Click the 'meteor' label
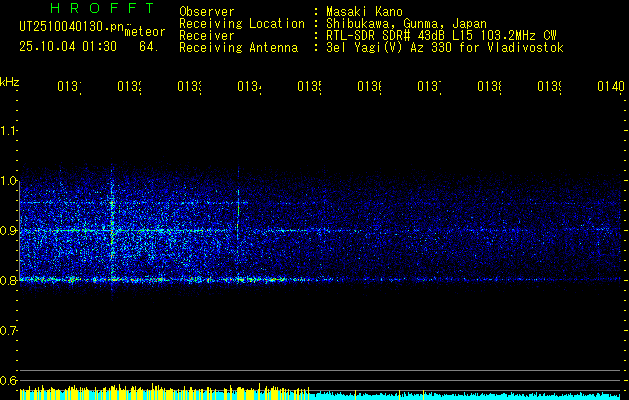This screenshot has height=400, width=629. click(145, 32)
